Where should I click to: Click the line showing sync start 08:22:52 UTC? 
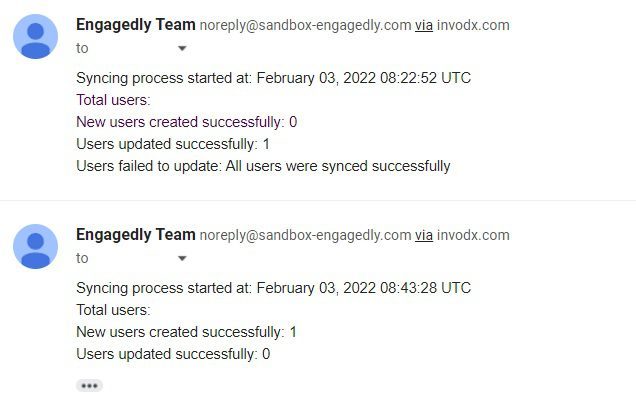point(273,78)
